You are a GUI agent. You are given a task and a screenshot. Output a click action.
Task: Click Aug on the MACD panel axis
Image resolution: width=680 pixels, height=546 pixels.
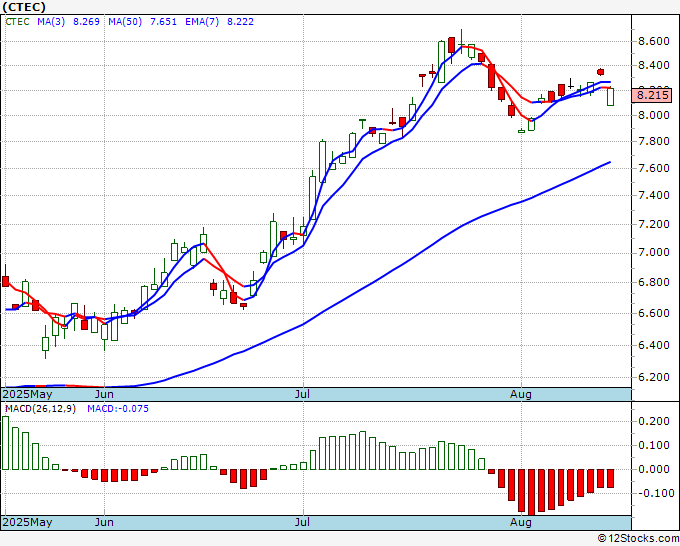tap(520, 522)
